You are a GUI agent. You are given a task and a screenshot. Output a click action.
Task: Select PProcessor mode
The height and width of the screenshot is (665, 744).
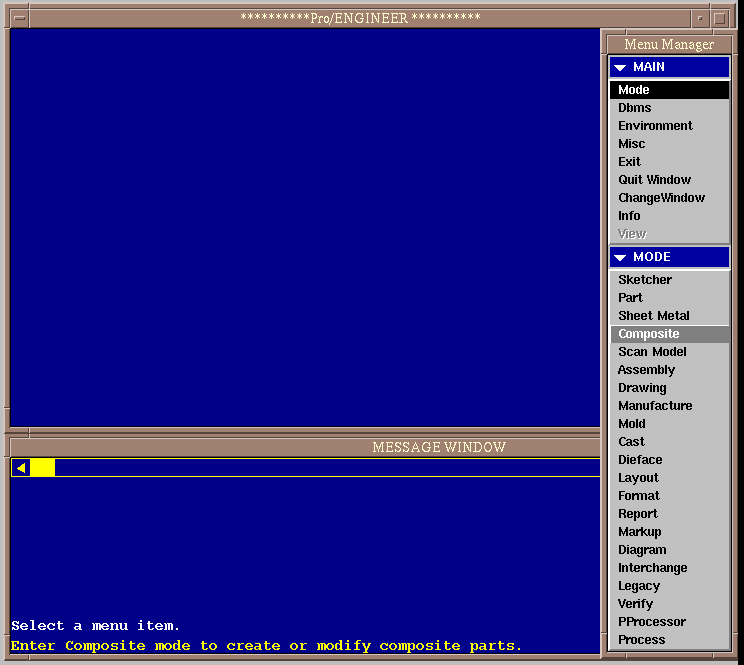point(670,622)
